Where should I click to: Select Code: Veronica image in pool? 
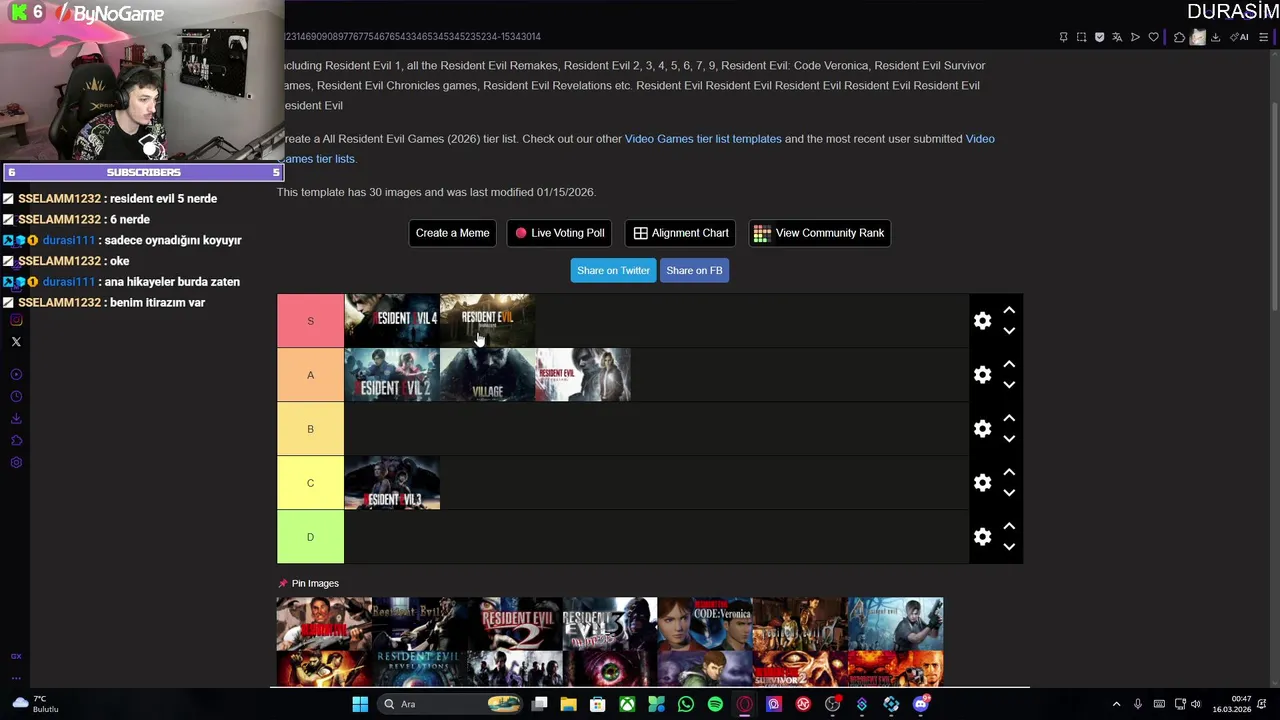(x=705, y=624)
